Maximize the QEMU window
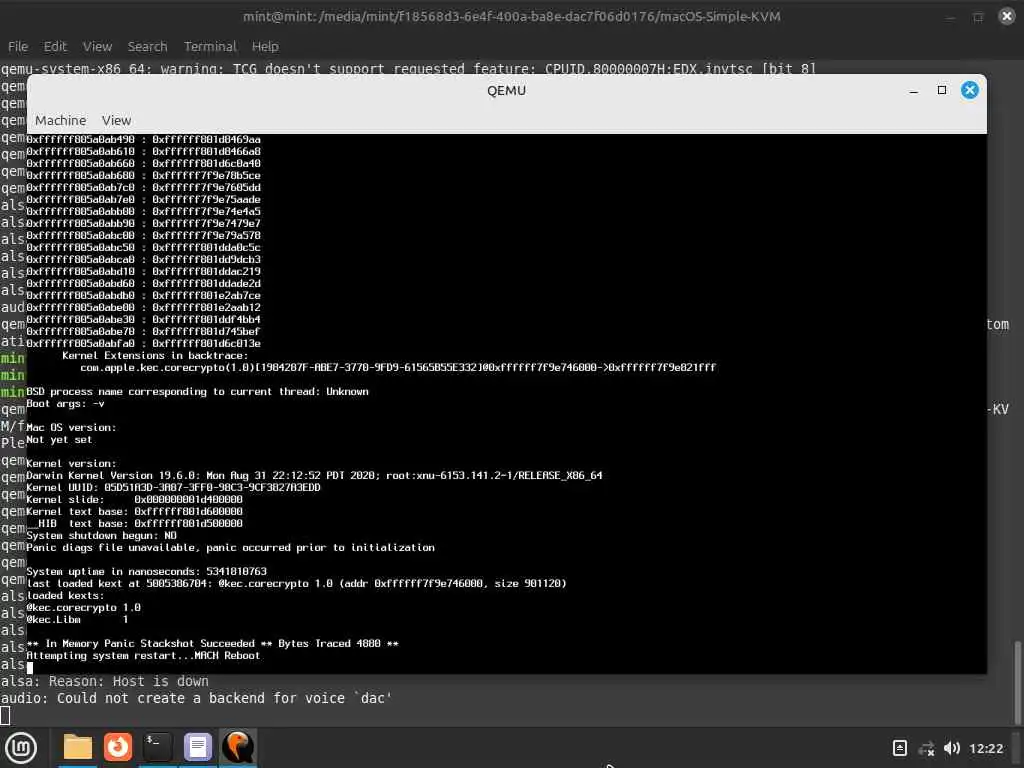The height and width of the screenshot is (768, 1024). pyautogui.click(x=941, y=90)
